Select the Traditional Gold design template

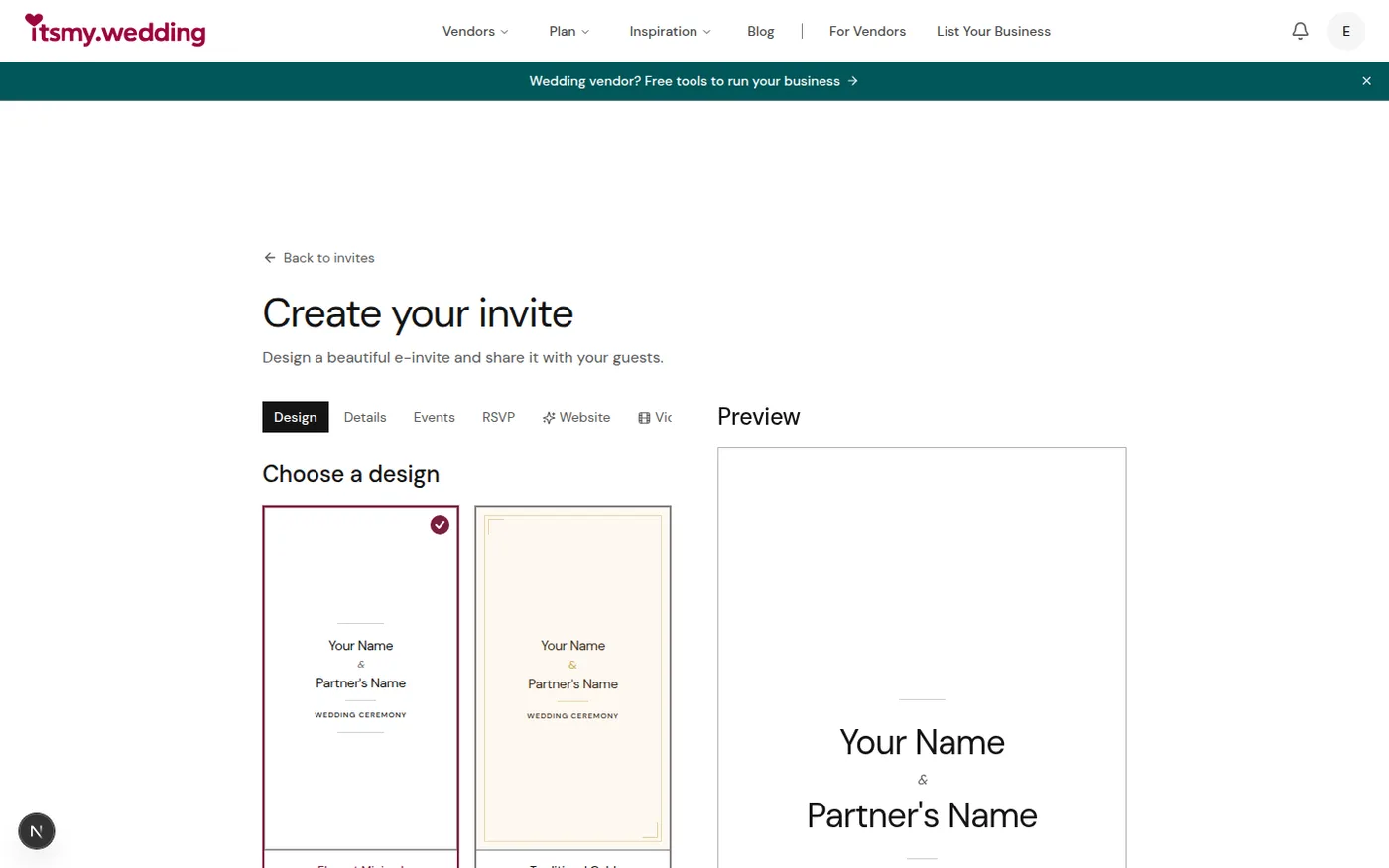[572, 680]
